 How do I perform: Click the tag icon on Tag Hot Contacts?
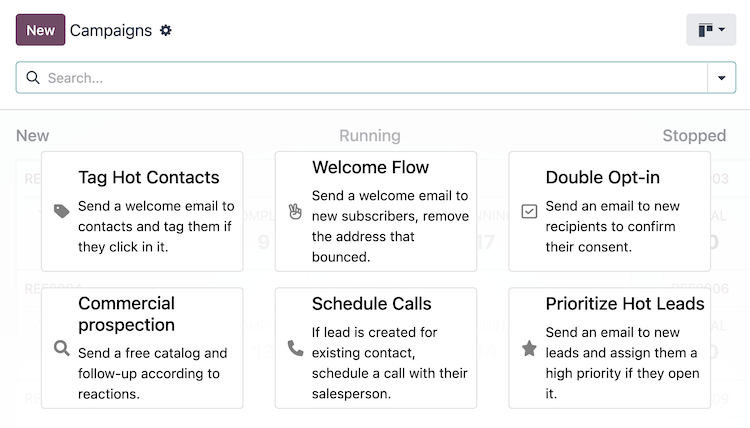pos(62,211)
